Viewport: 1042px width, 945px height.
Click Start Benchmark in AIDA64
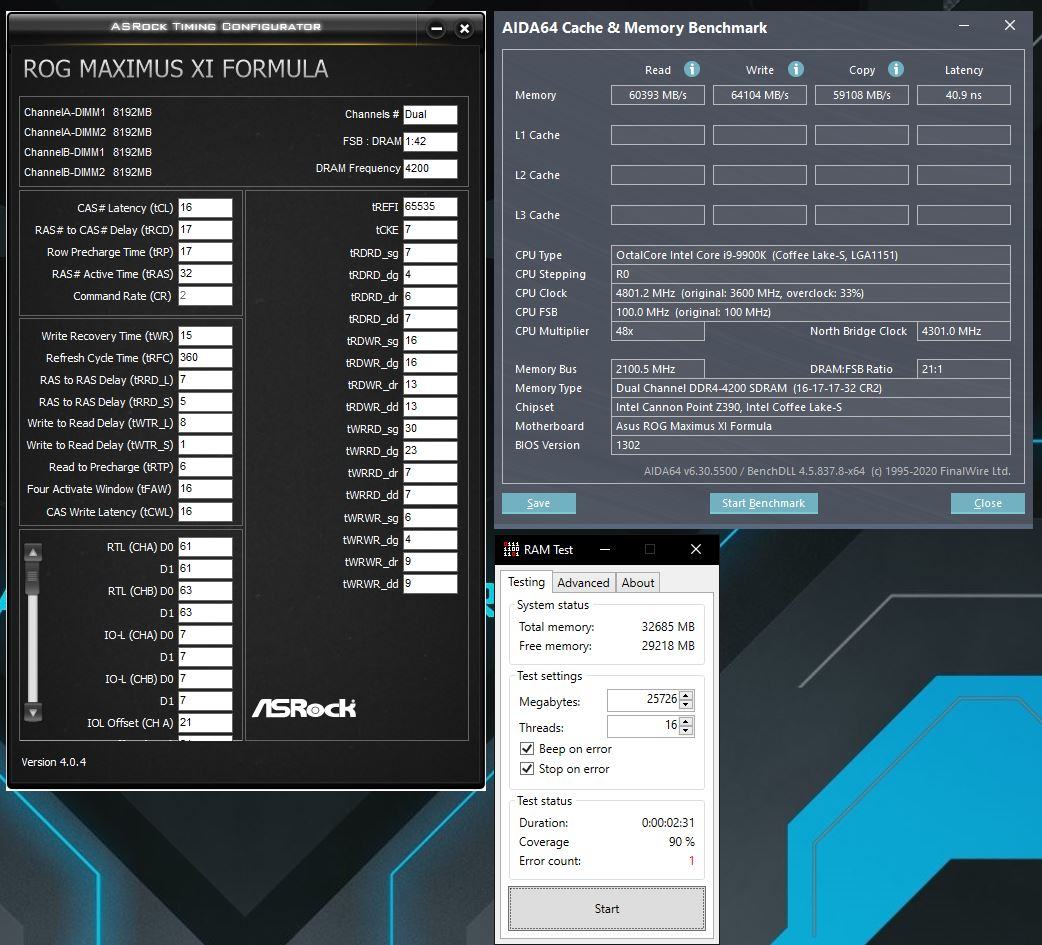(764, 503)
